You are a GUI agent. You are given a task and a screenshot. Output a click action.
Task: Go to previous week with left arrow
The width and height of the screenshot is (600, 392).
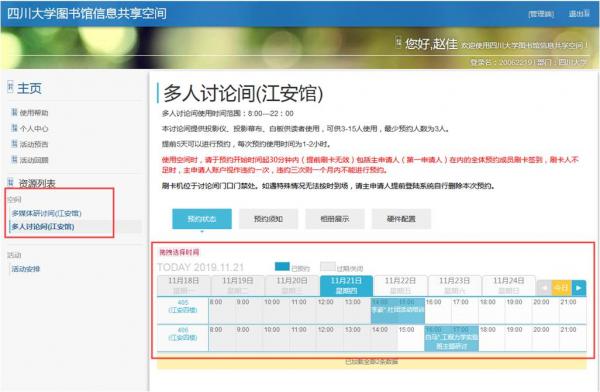click(544, 287)
